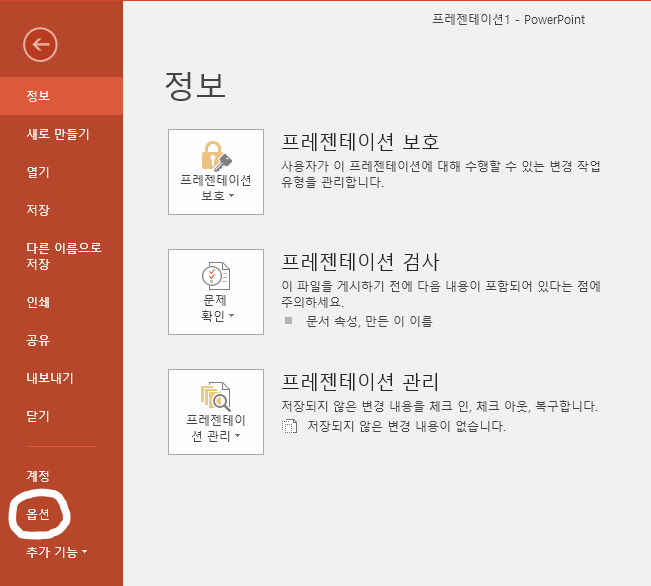651x586 pixels.
Task: Click the 프레젠테이션 관리 heading text
Action: pos(360,382)
